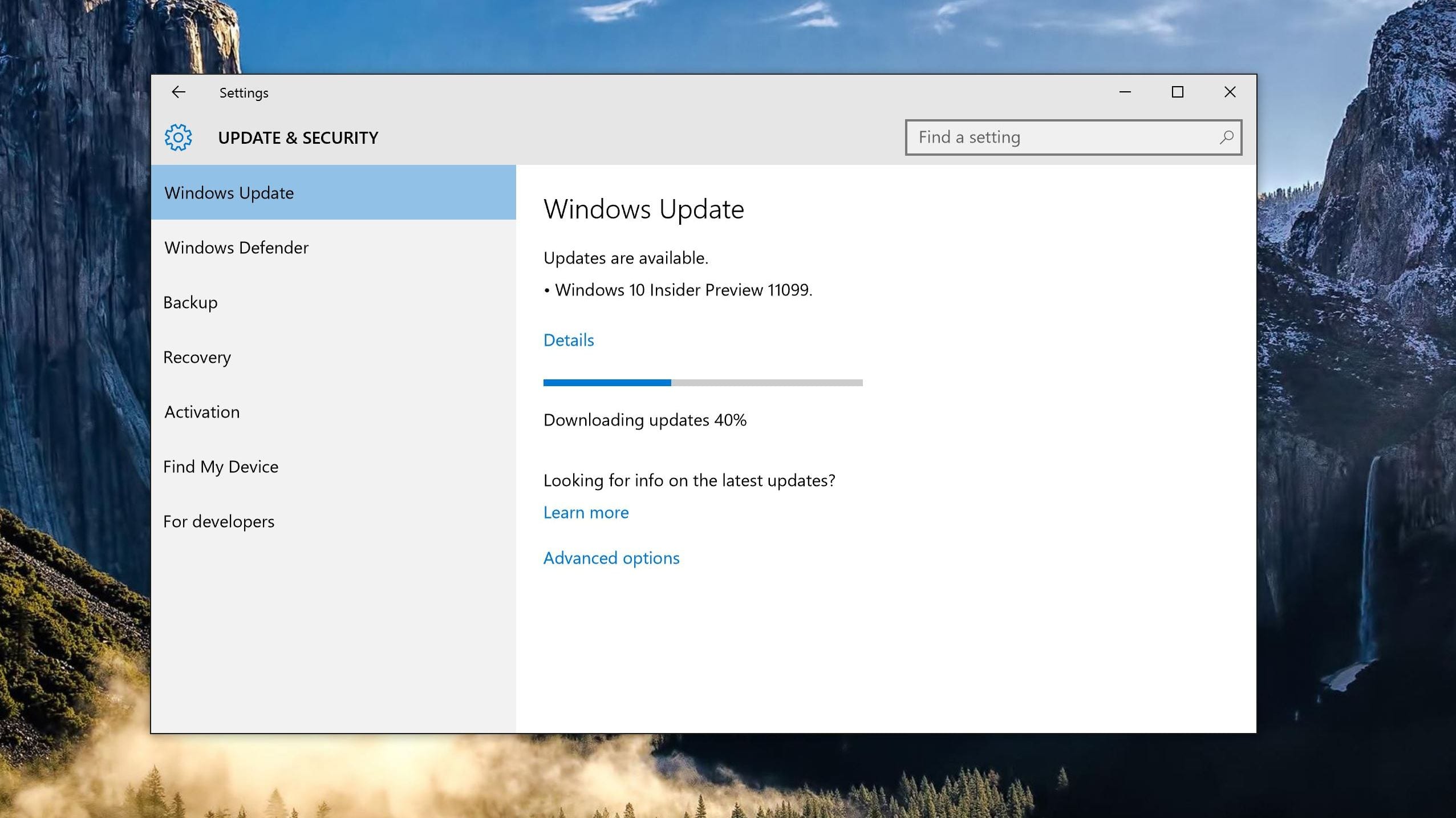Focus the Find a setting field
Image resolution: width=1456 pixels, height=818 pixels.
pyautogui.click(x=1061, y=137)
